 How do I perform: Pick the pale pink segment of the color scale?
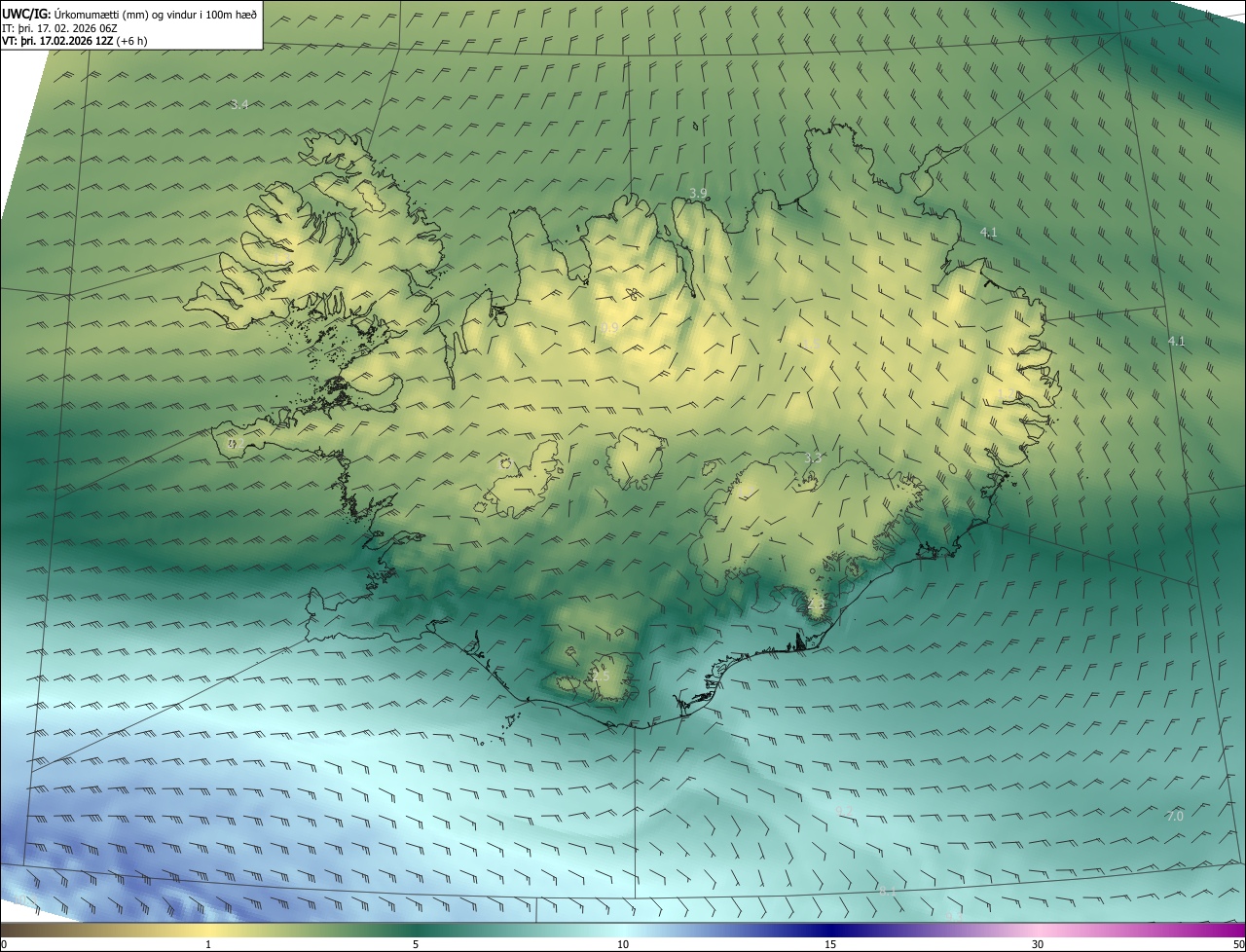coord(1038,930)
